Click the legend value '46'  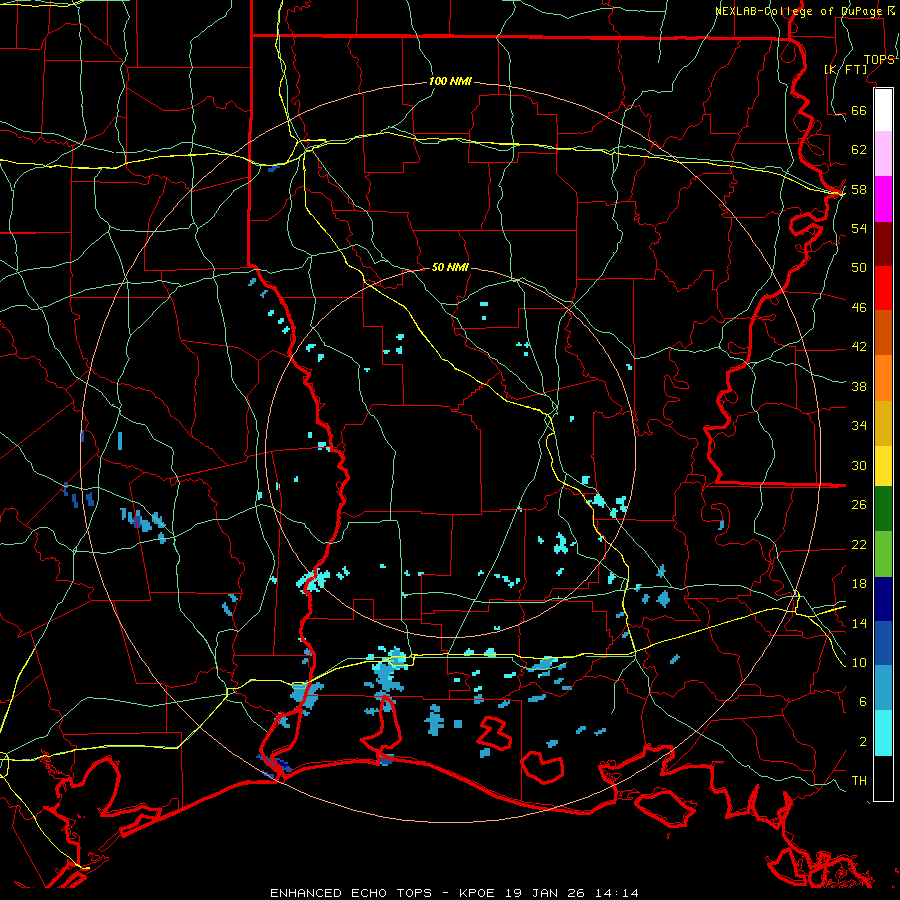click(859, 308)
